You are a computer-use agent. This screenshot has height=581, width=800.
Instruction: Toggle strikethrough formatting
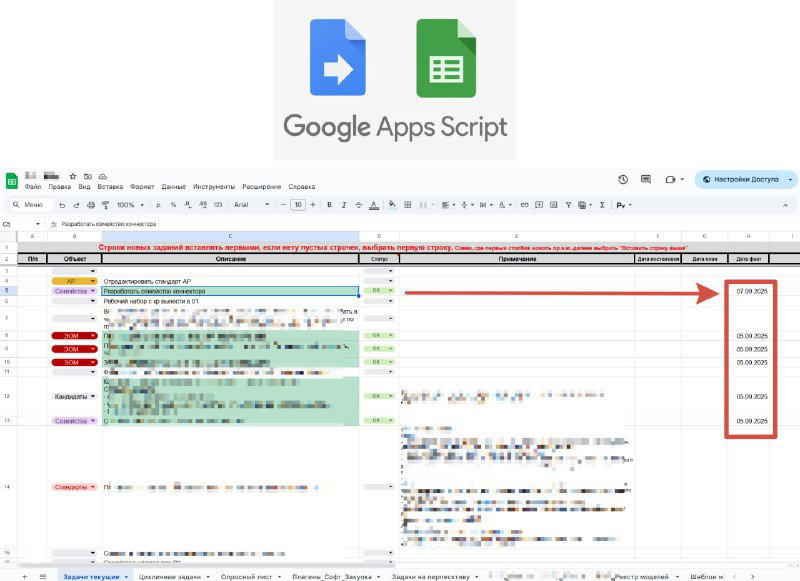pyautogui.click(x=359, y=205)
